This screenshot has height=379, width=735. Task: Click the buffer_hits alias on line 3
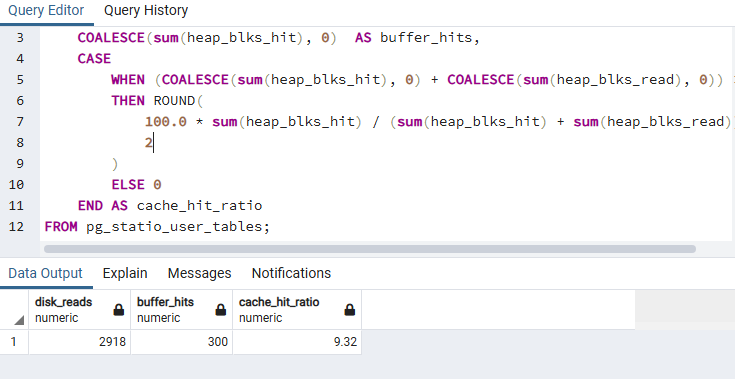(x=426, y=38)
